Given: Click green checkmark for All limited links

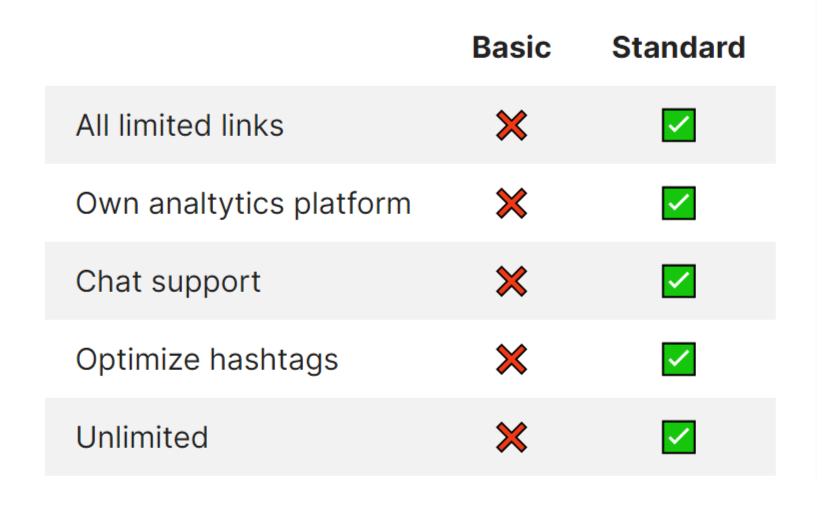Looking at the screenshot, I should tap(678, 125).
